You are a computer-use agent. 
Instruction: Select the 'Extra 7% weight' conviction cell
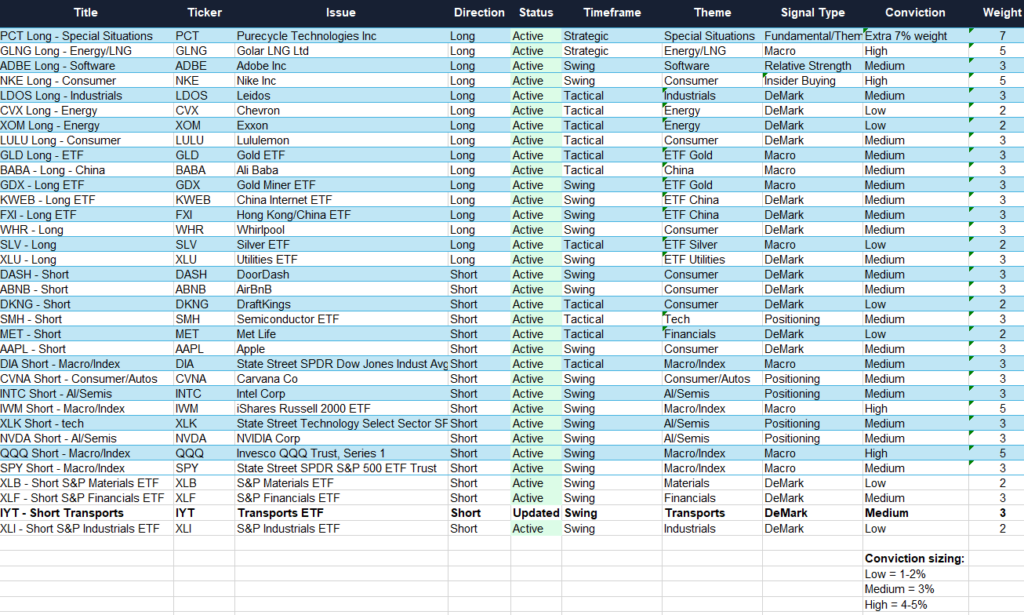(915, 36)
